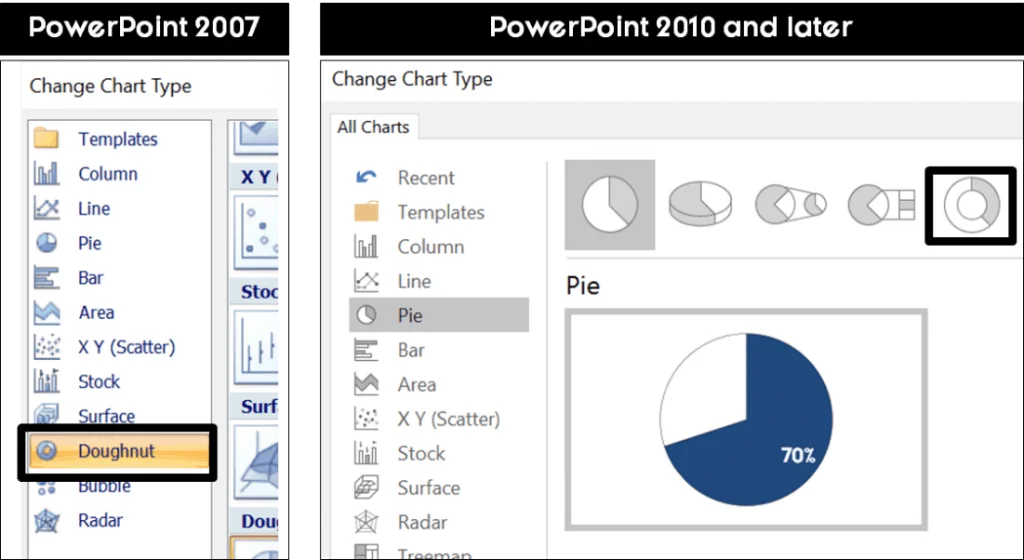The width and height of the screenshot is (1024, 560).
Task: Click the Bar chart icon in 2010 dialog
Action: [366, 350]
